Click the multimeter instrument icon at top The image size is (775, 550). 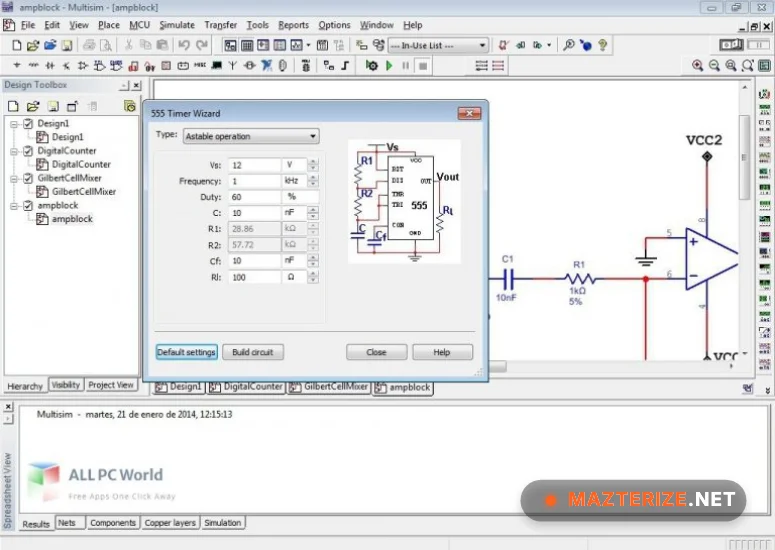(765, 94)
